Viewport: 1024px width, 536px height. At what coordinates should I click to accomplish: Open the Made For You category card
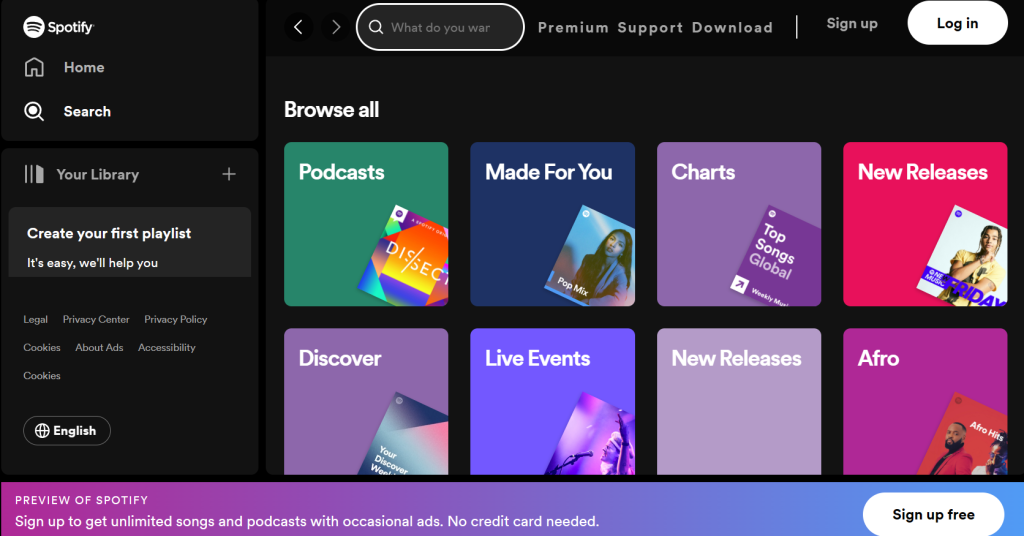(552, 224)
